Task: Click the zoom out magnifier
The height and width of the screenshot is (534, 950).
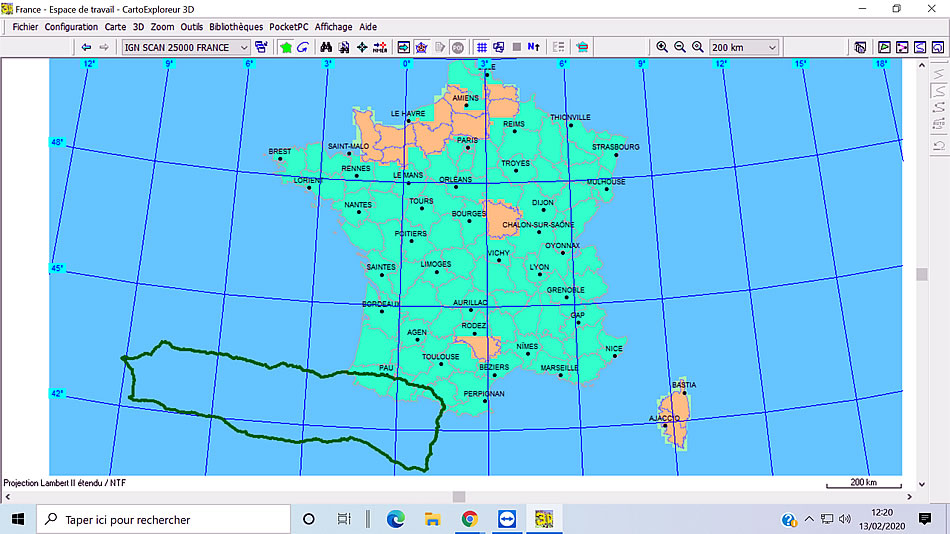Action: click(680, 47)
